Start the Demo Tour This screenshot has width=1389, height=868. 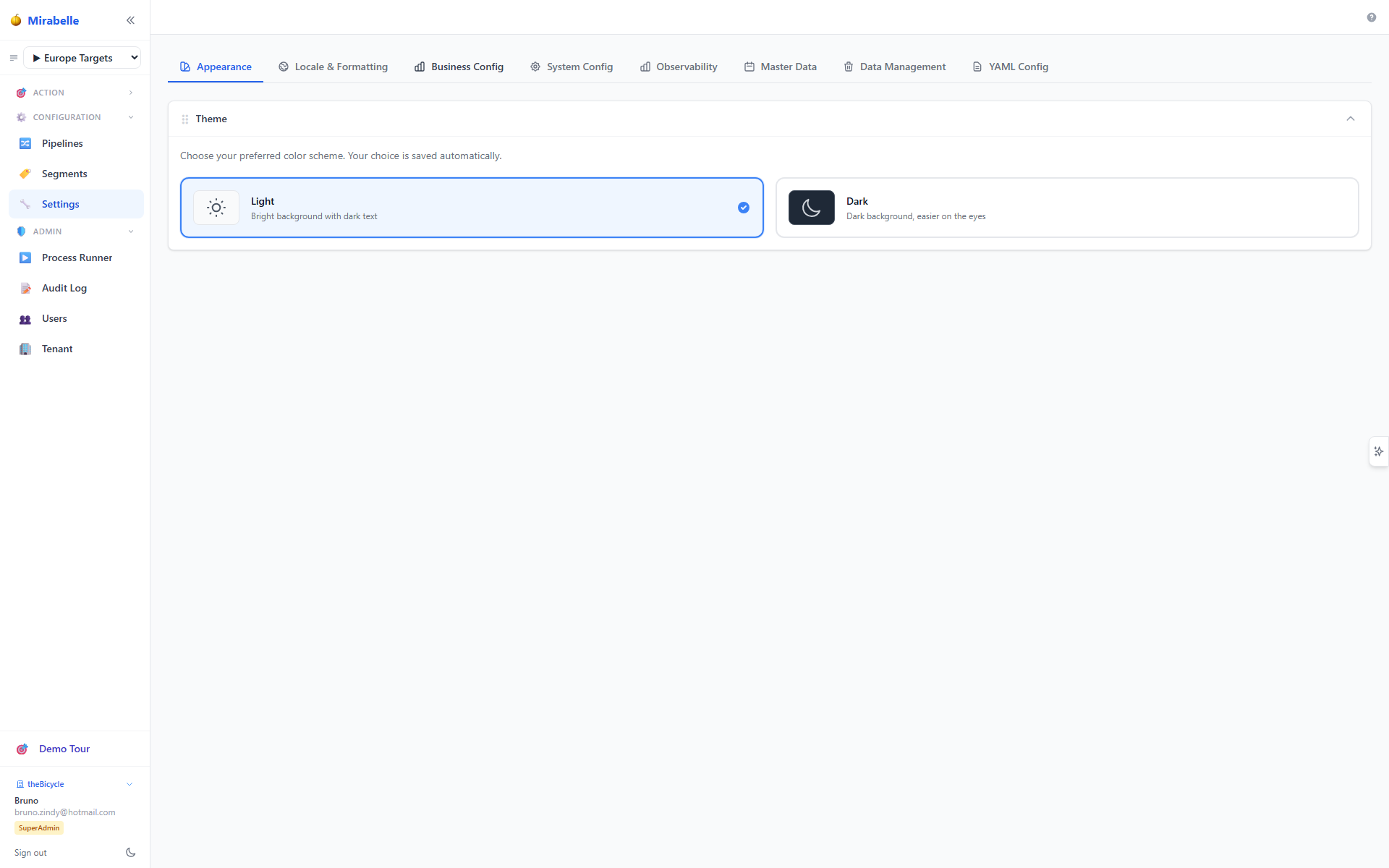(x=75, y=749)
